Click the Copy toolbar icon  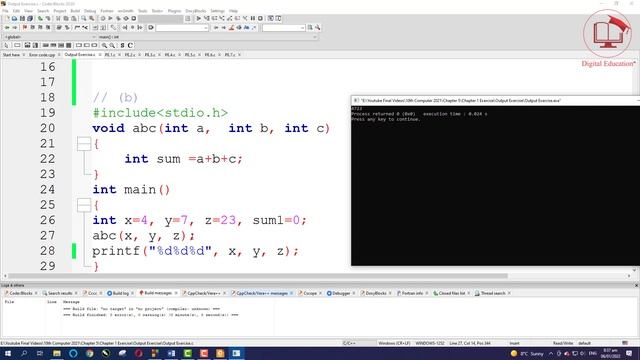(66, 18)
